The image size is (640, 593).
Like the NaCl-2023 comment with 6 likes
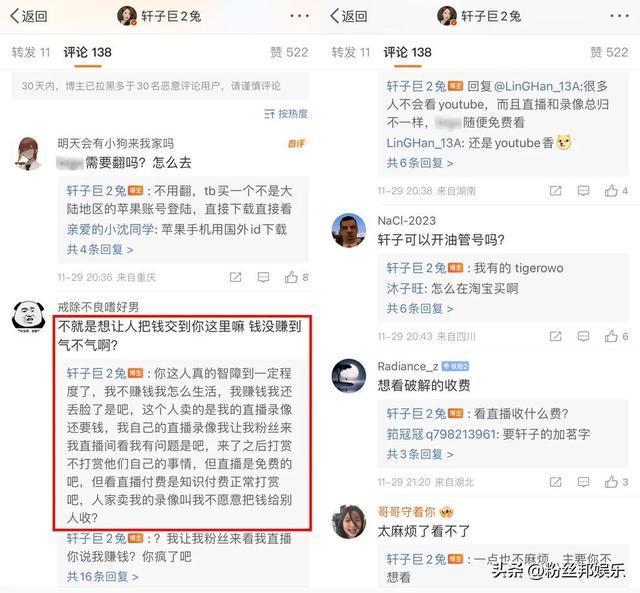tap(611, 336)
